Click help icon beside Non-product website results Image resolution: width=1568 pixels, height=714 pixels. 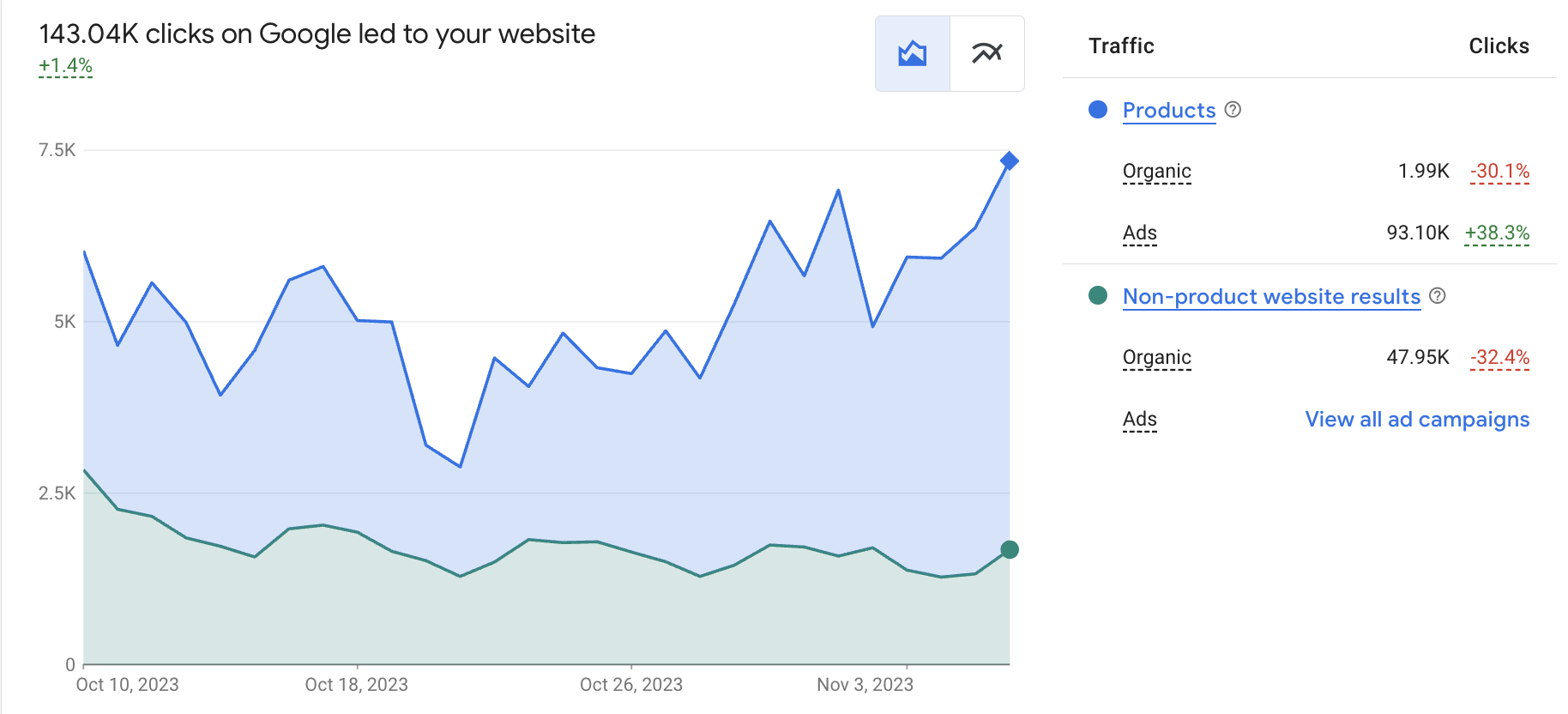tap(1438, 296)
